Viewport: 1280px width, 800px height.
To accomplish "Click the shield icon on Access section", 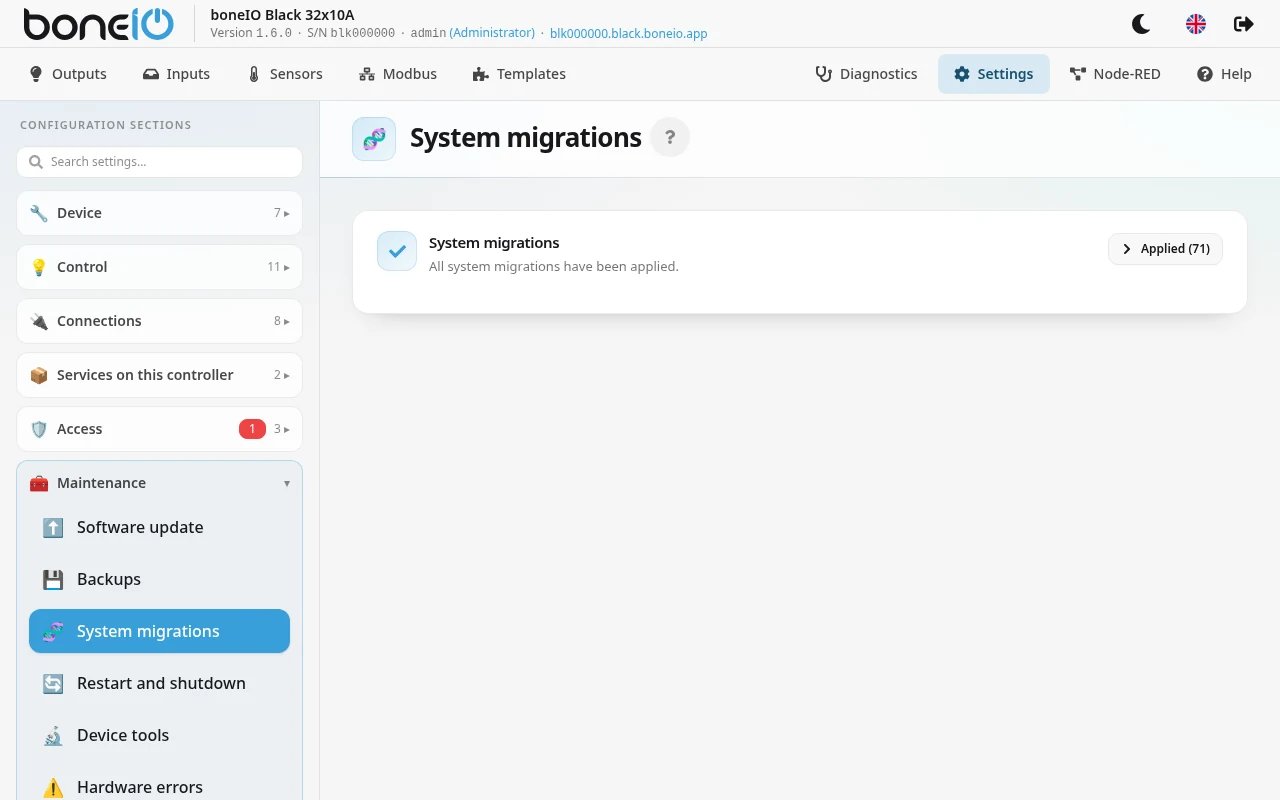I will (39, 429).
